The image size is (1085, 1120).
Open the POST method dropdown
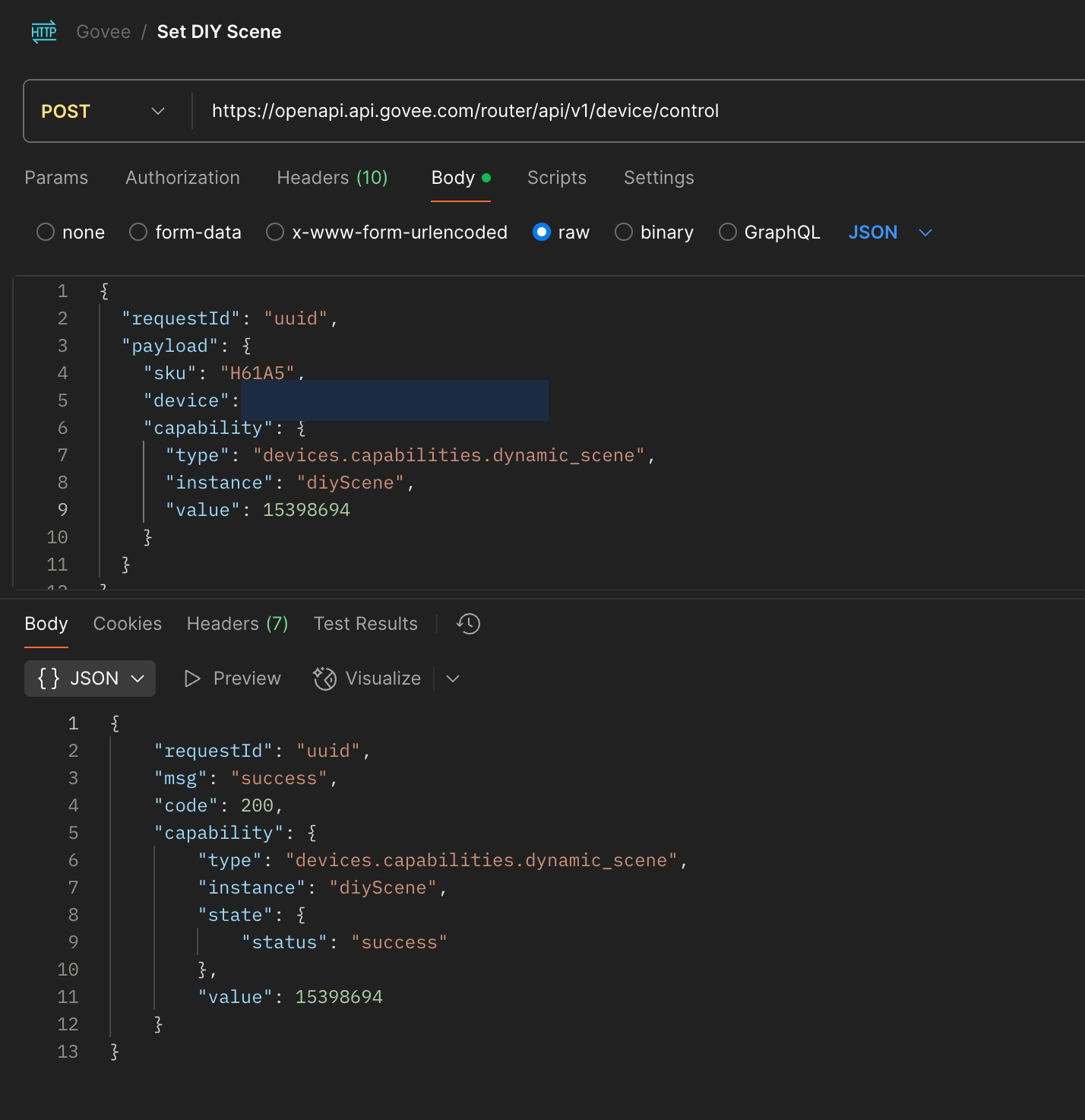pyautogui.click(x=103, y=111)
